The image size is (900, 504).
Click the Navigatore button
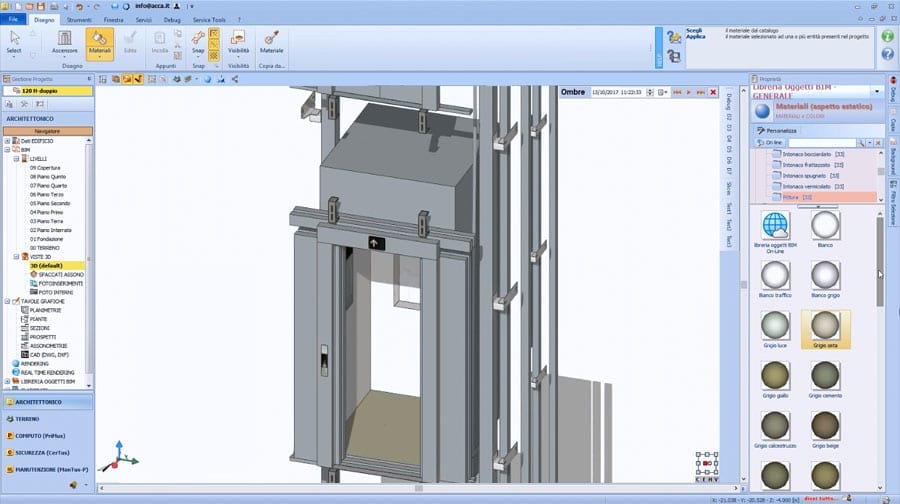tap(48, 131)
